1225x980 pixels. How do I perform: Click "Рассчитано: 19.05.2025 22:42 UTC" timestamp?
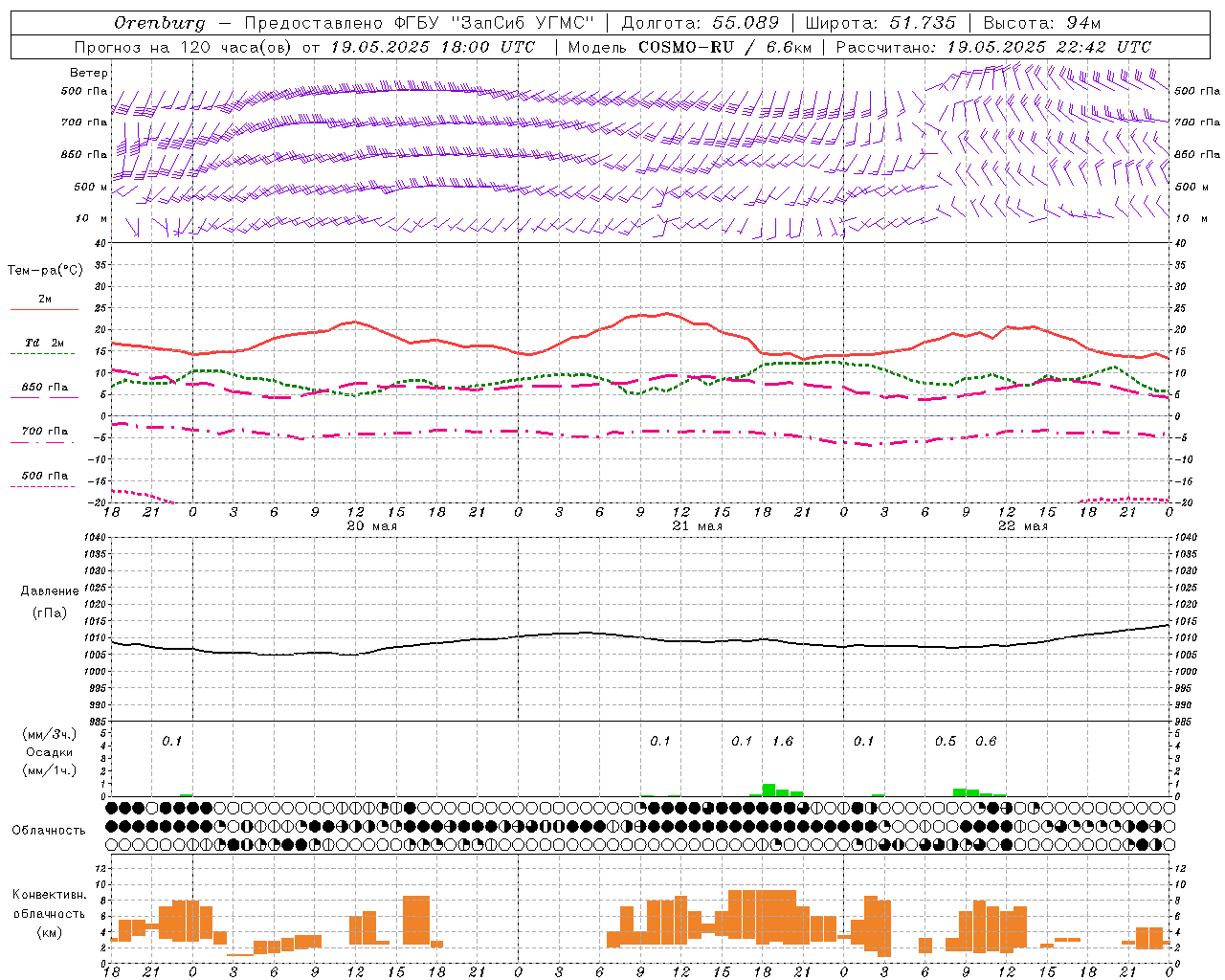tap(993, 47)
